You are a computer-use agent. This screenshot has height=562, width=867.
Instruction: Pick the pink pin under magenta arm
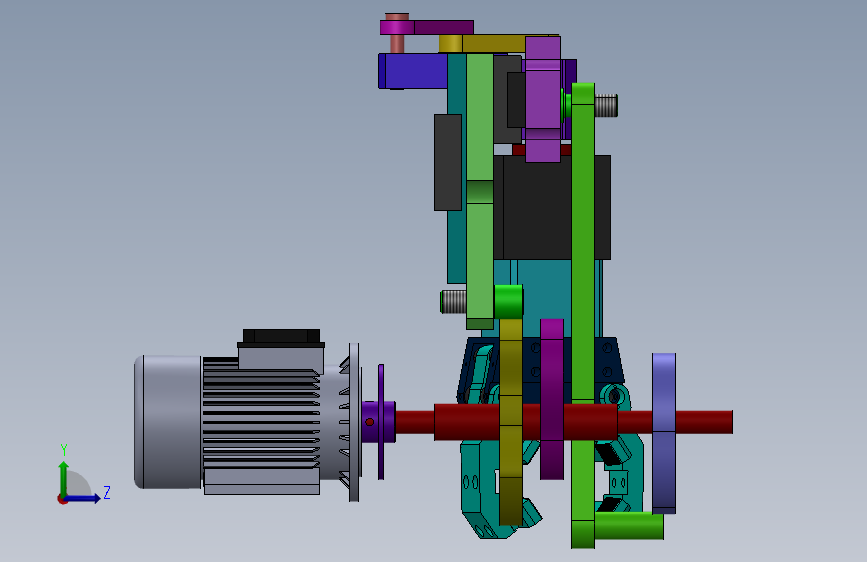[397, 44]
